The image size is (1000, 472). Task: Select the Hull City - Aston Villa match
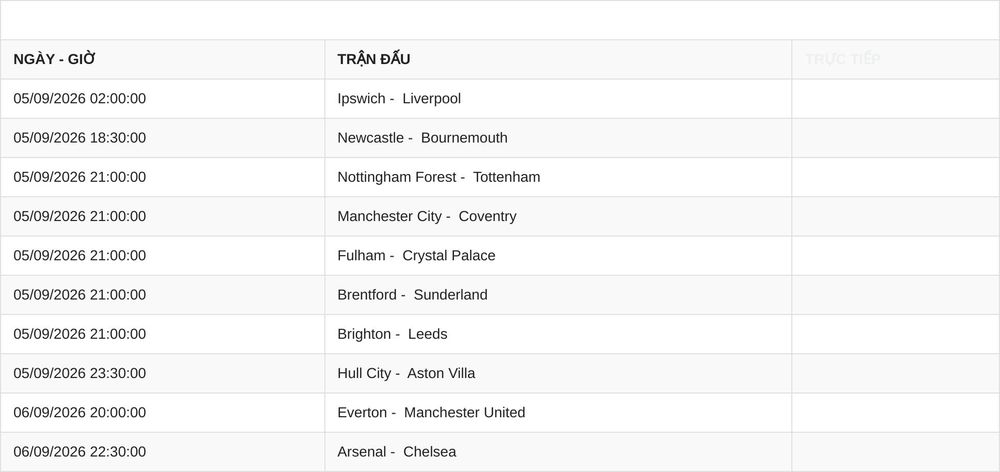click(x=406, y=373)
